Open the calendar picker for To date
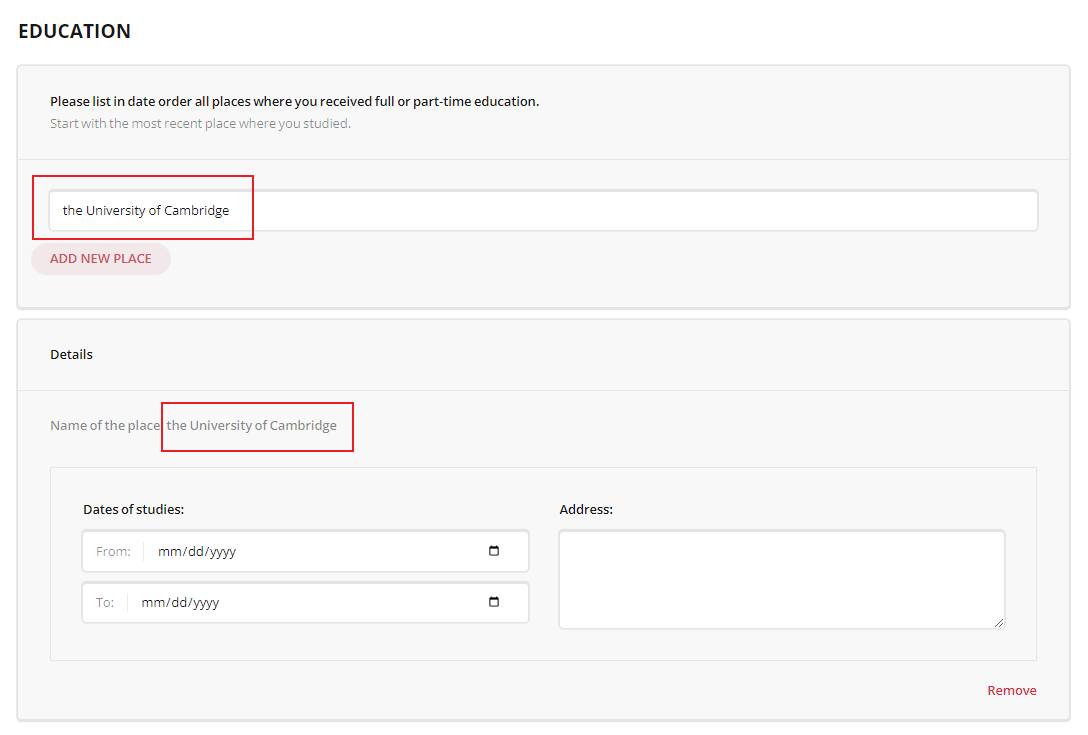Viewport: 1088px width, 735px height. 493,602
